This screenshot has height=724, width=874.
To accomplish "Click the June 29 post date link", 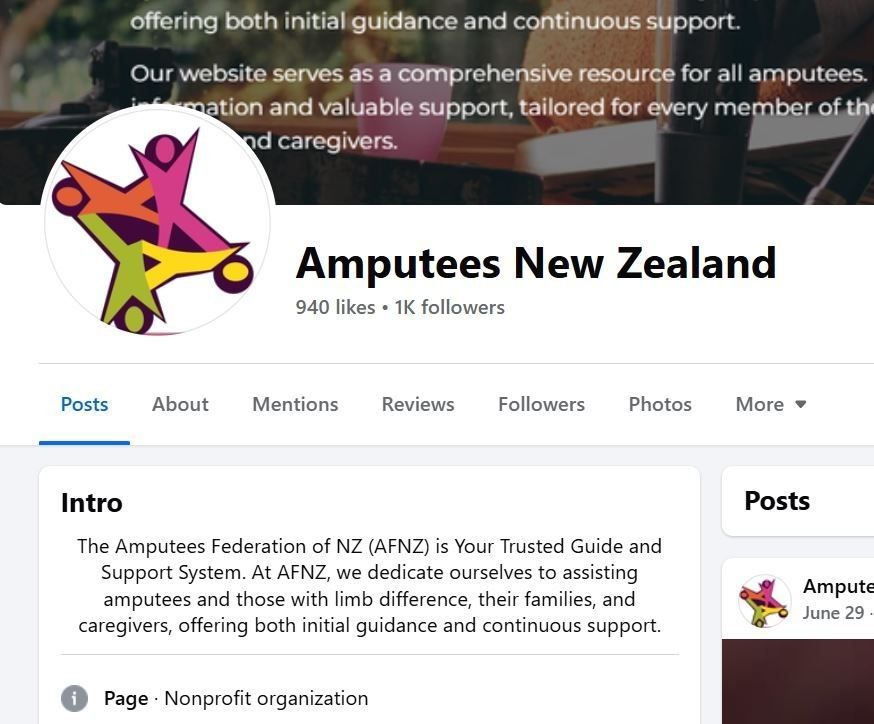I will (x=833, y=613).
